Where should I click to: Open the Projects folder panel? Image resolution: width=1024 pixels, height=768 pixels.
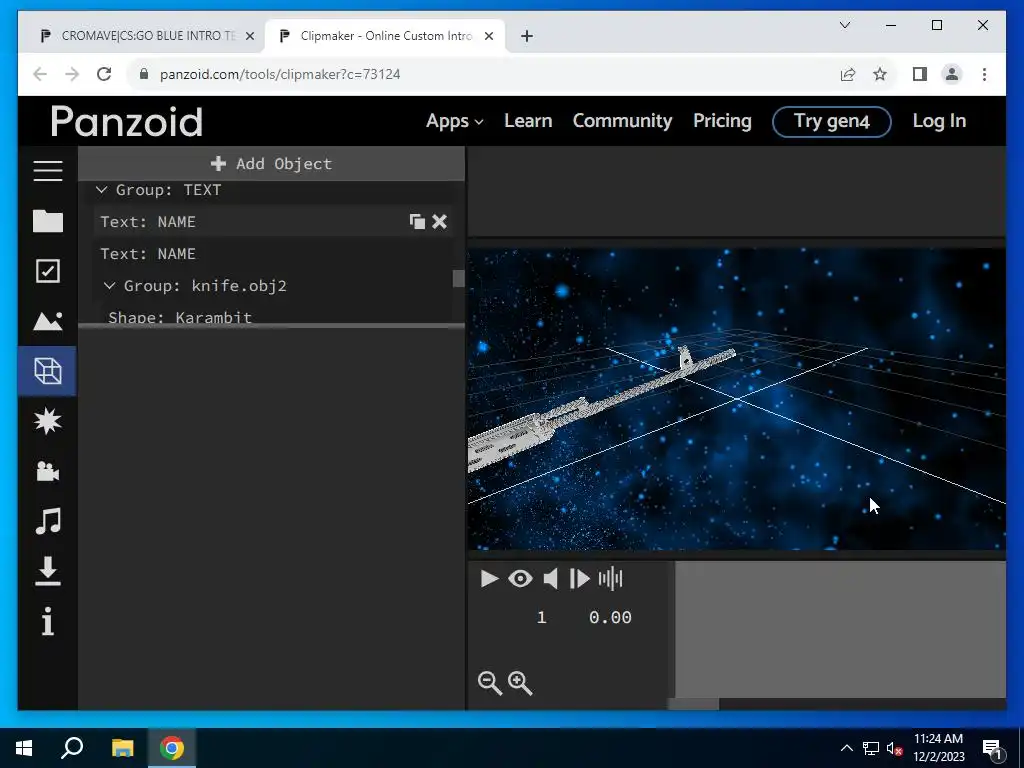pos(48,221)
